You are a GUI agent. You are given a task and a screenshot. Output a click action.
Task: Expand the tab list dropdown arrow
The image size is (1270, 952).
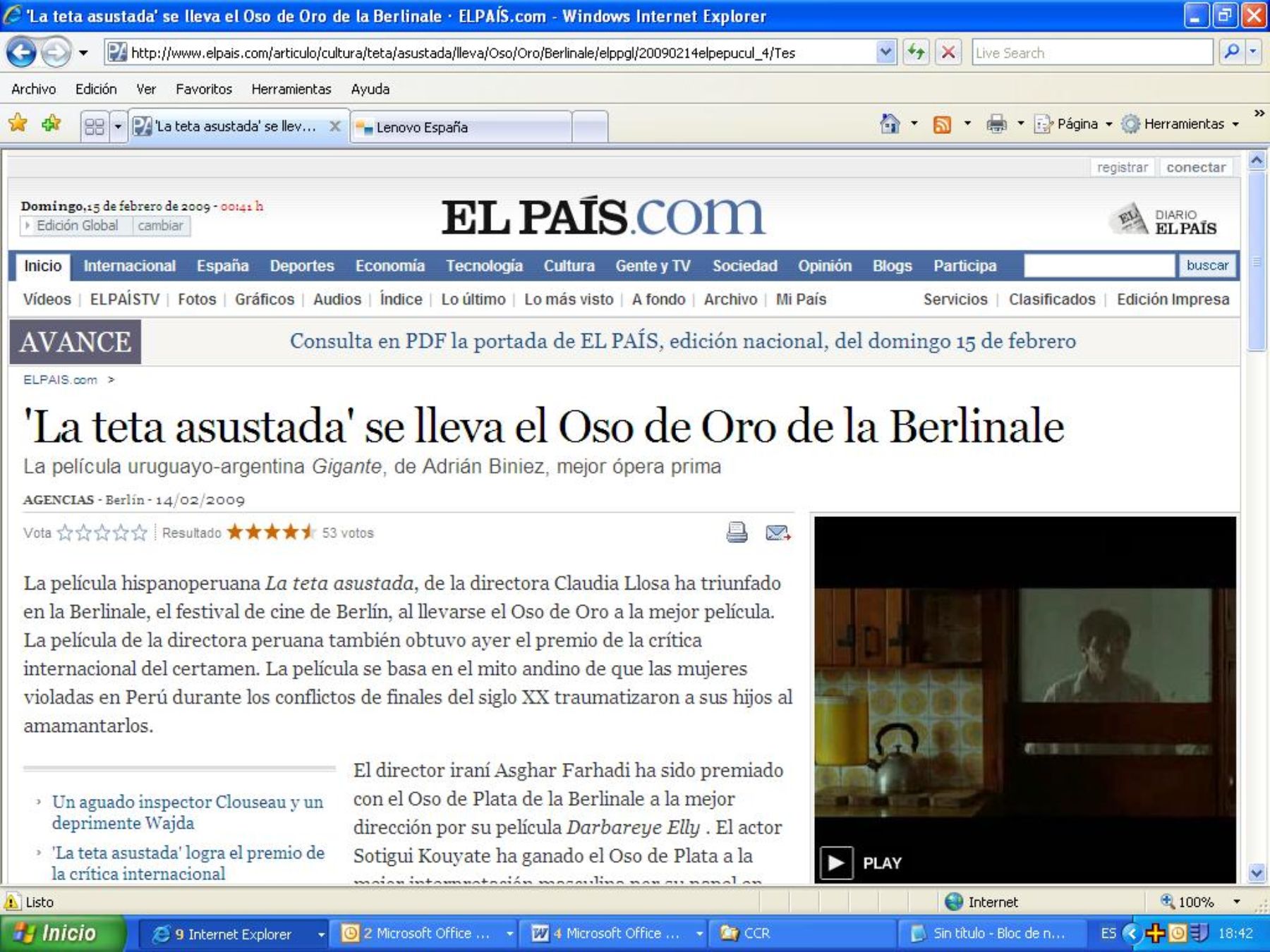click(118, 127)
